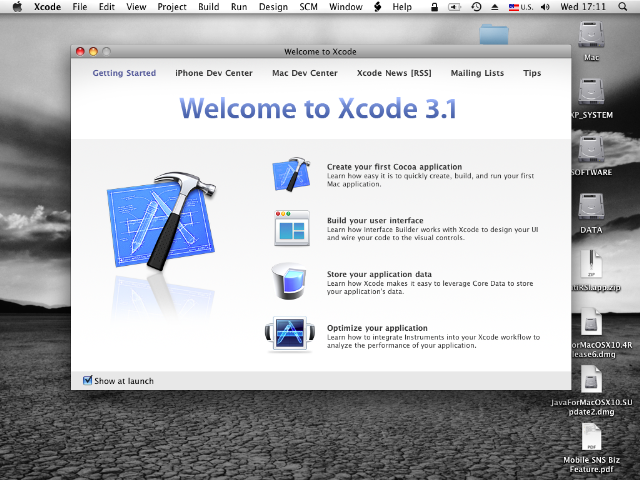The height and width of the screenshot is (480, 640).
Task: Select the Mac hard drive icon
Action: coord(591,35)
